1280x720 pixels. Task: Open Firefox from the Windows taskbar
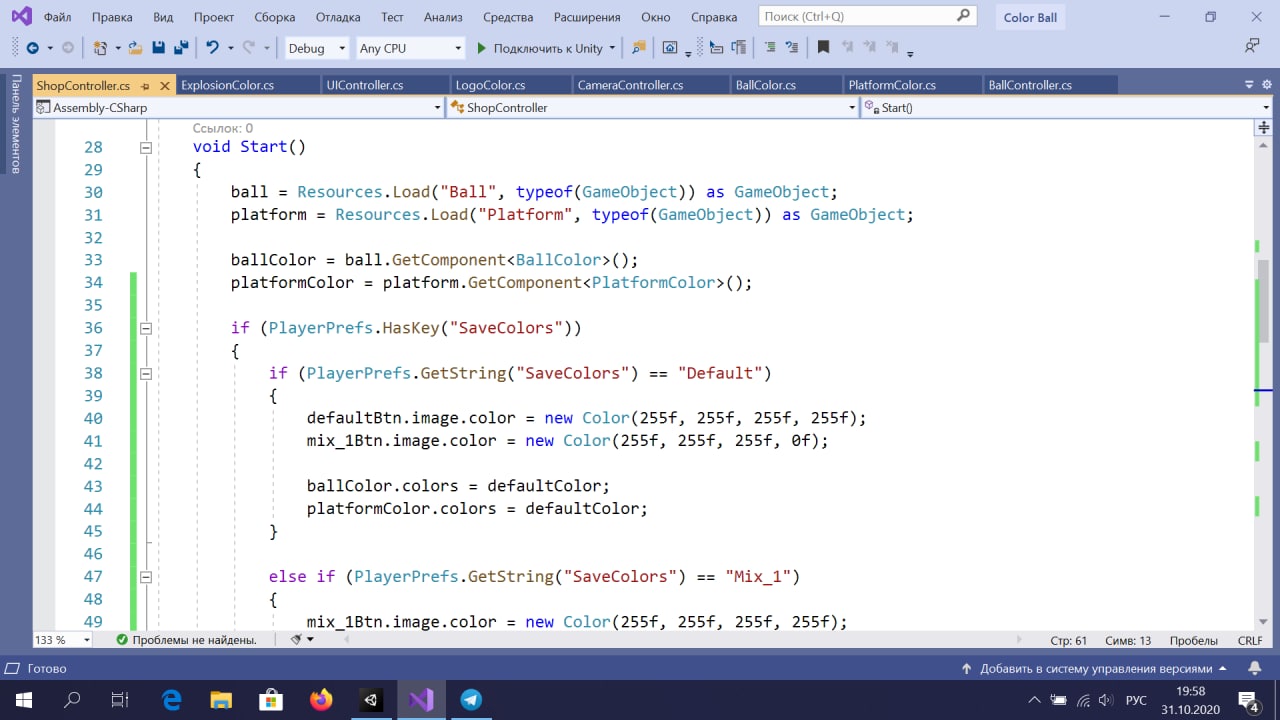[321, 700]
